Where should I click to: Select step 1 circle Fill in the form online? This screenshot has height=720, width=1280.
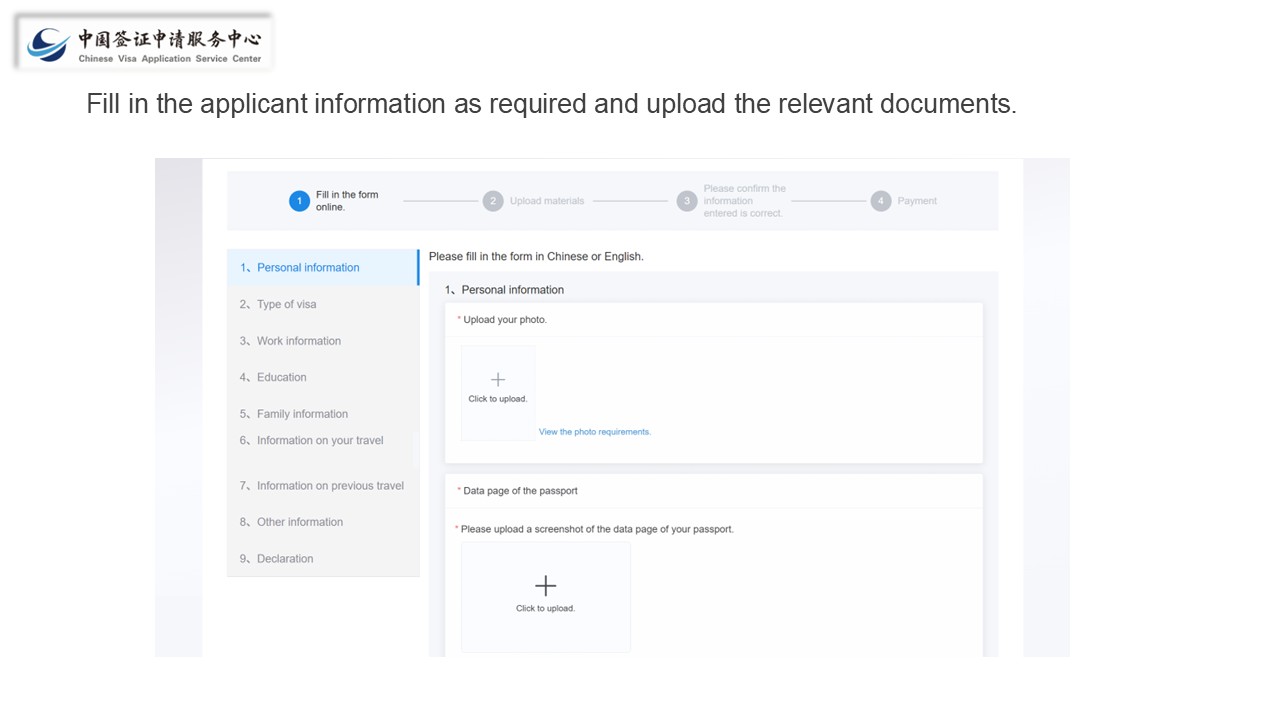299,201
